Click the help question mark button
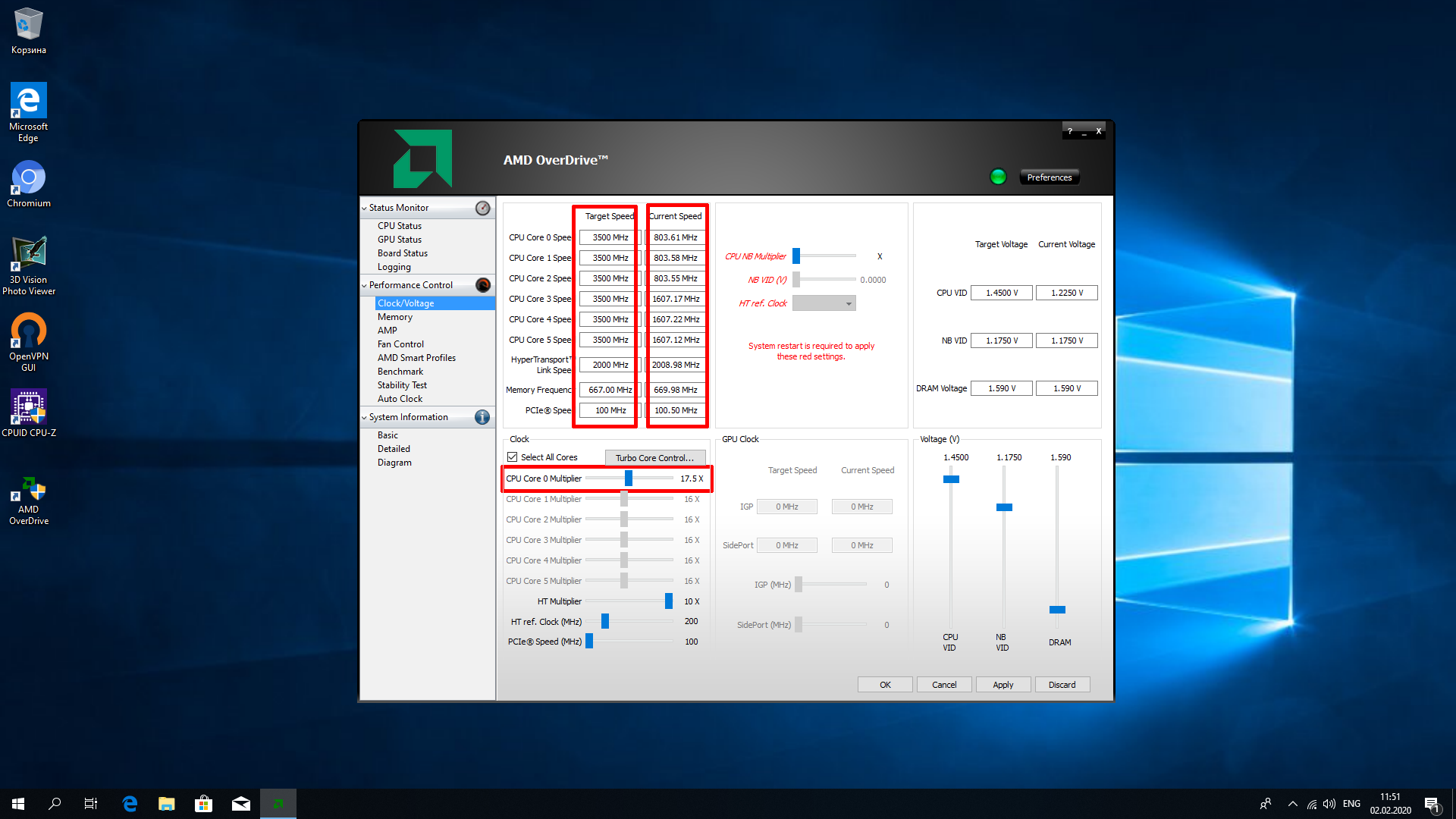Viewport: 1456px width, 819px height. tap(1070, 131)
